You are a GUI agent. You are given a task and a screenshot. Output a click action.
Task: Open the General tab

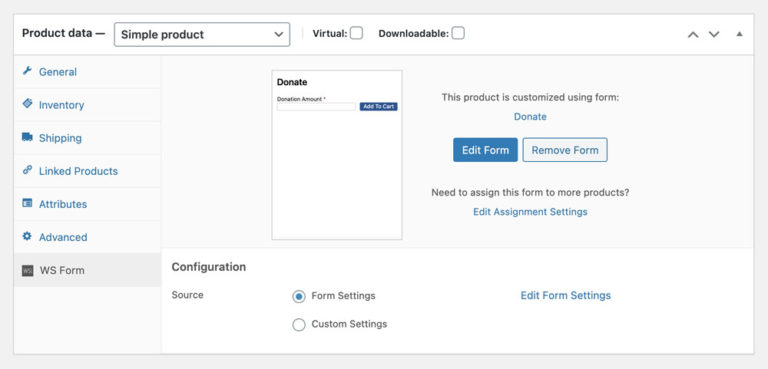coord(87,72)
